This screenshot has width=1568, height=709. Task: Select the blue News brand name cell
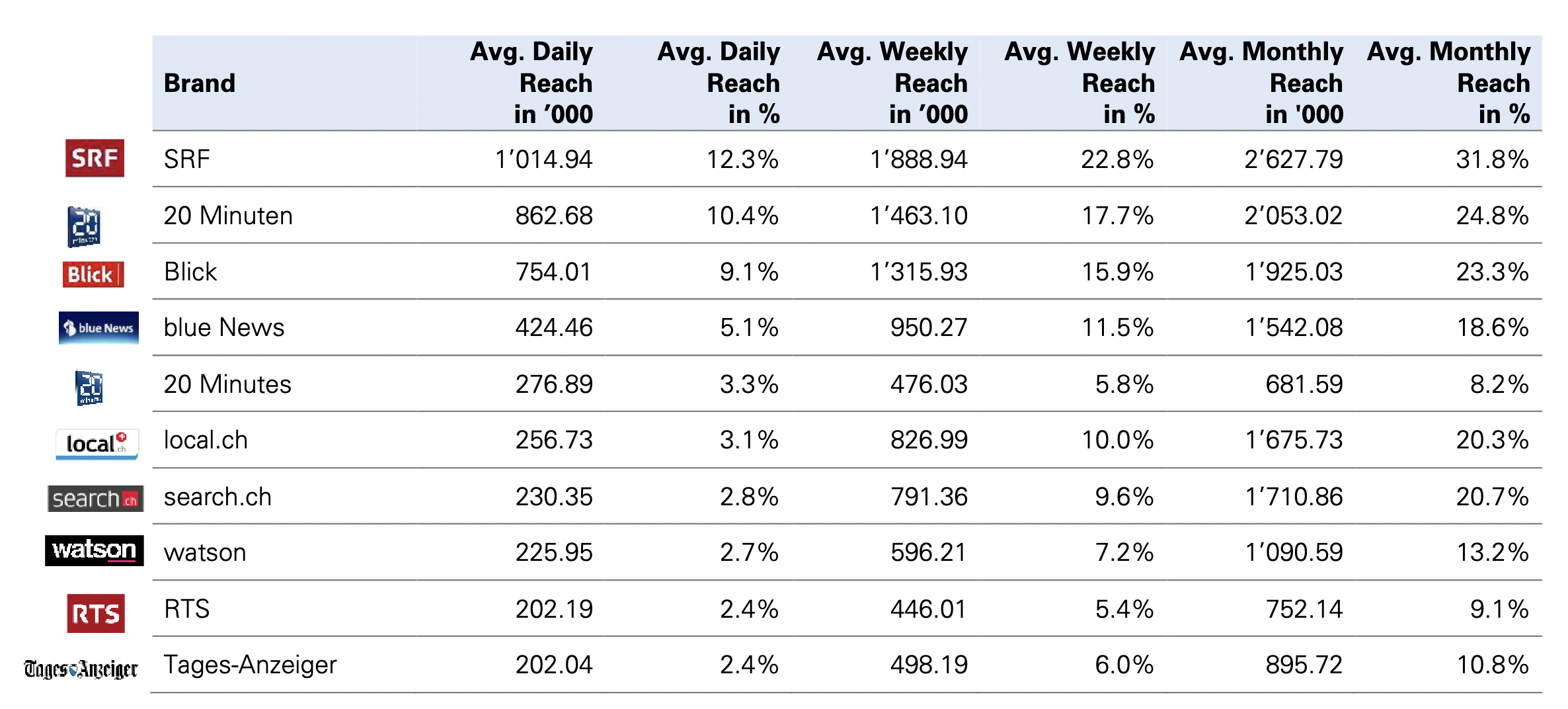224,327
